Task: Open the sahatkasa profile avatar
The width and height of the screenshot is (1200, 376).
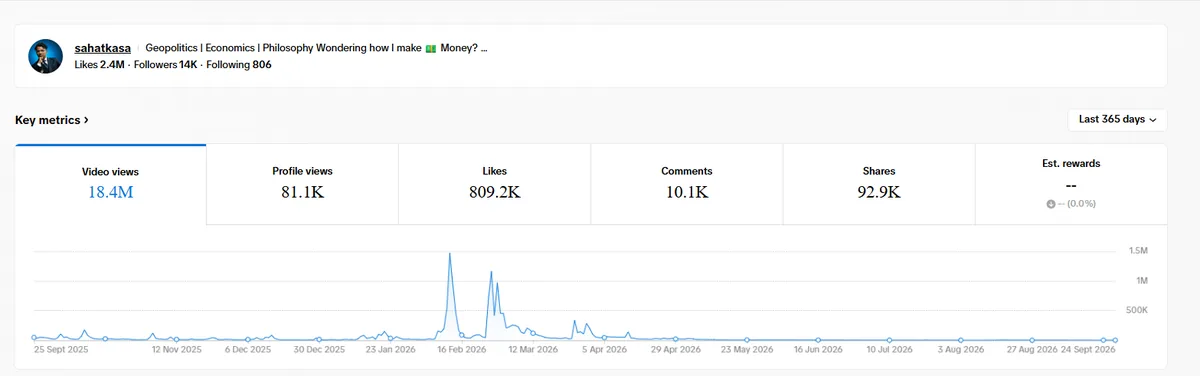Action: coord(45,56)
